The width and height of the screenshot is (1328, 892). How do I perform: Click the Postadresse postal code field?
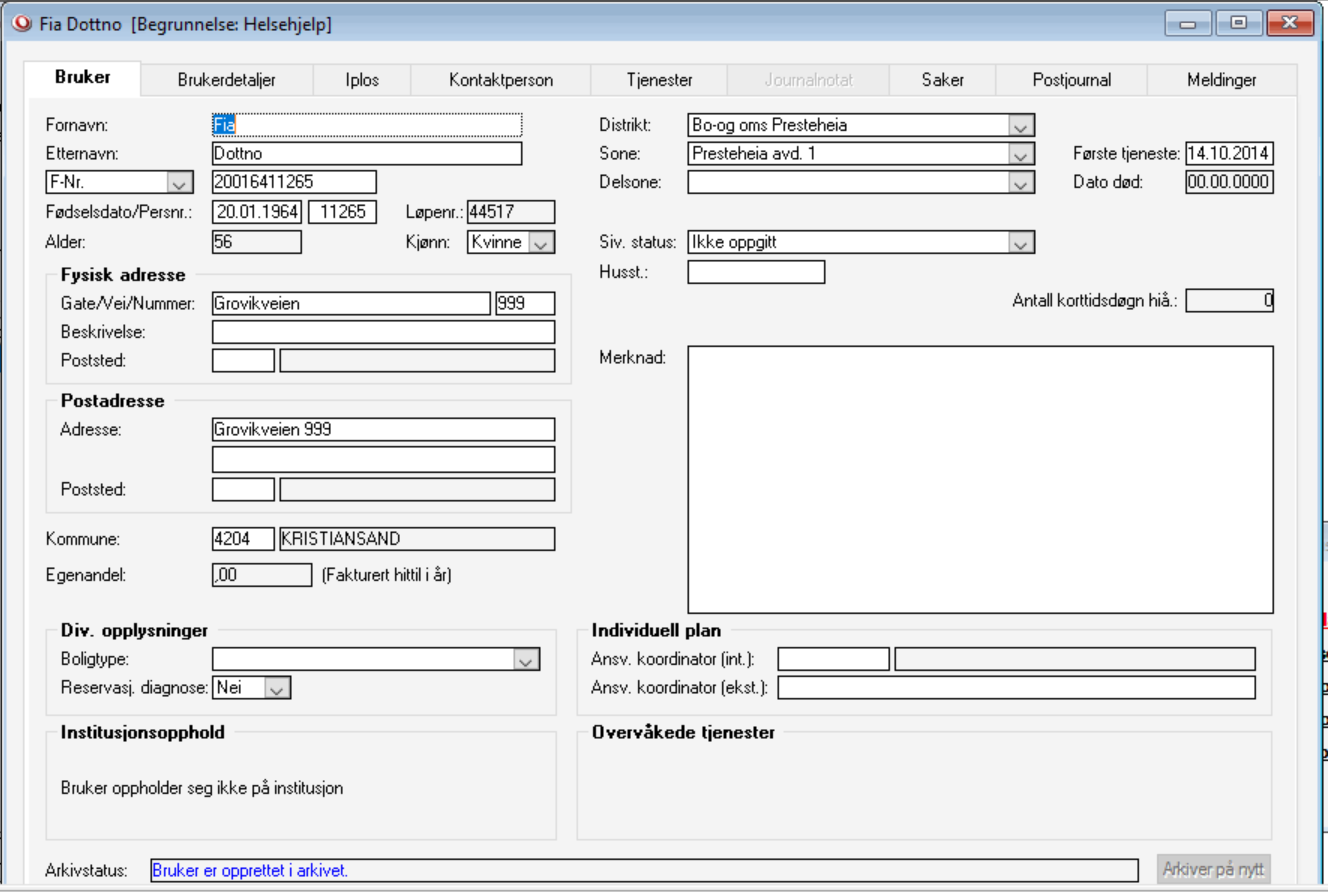pos(243,490)
